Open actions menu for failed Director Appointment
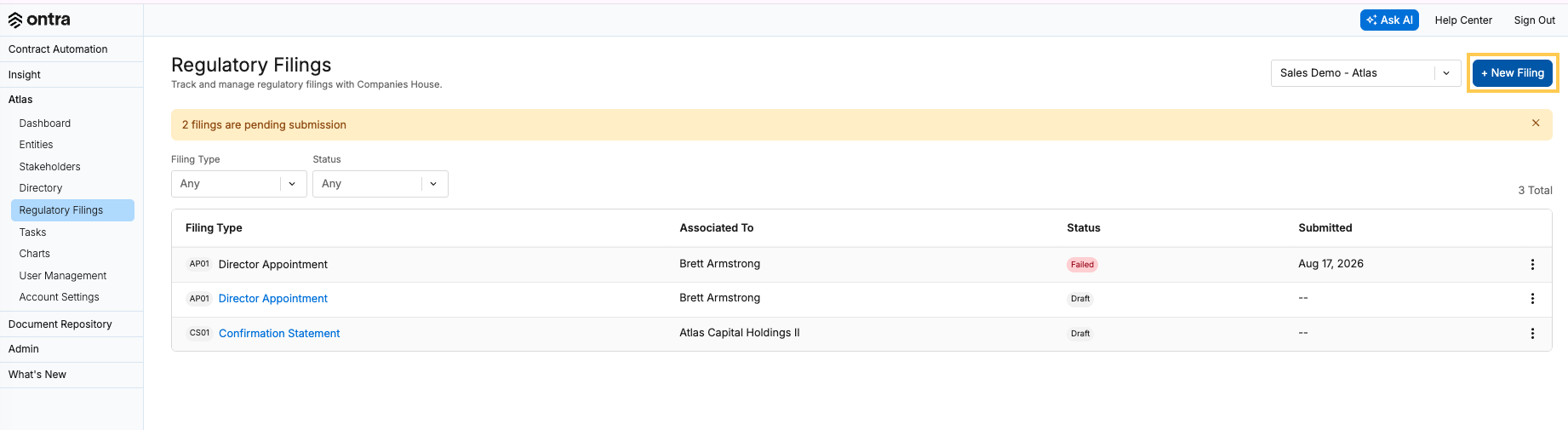 tap(1532, 265)
